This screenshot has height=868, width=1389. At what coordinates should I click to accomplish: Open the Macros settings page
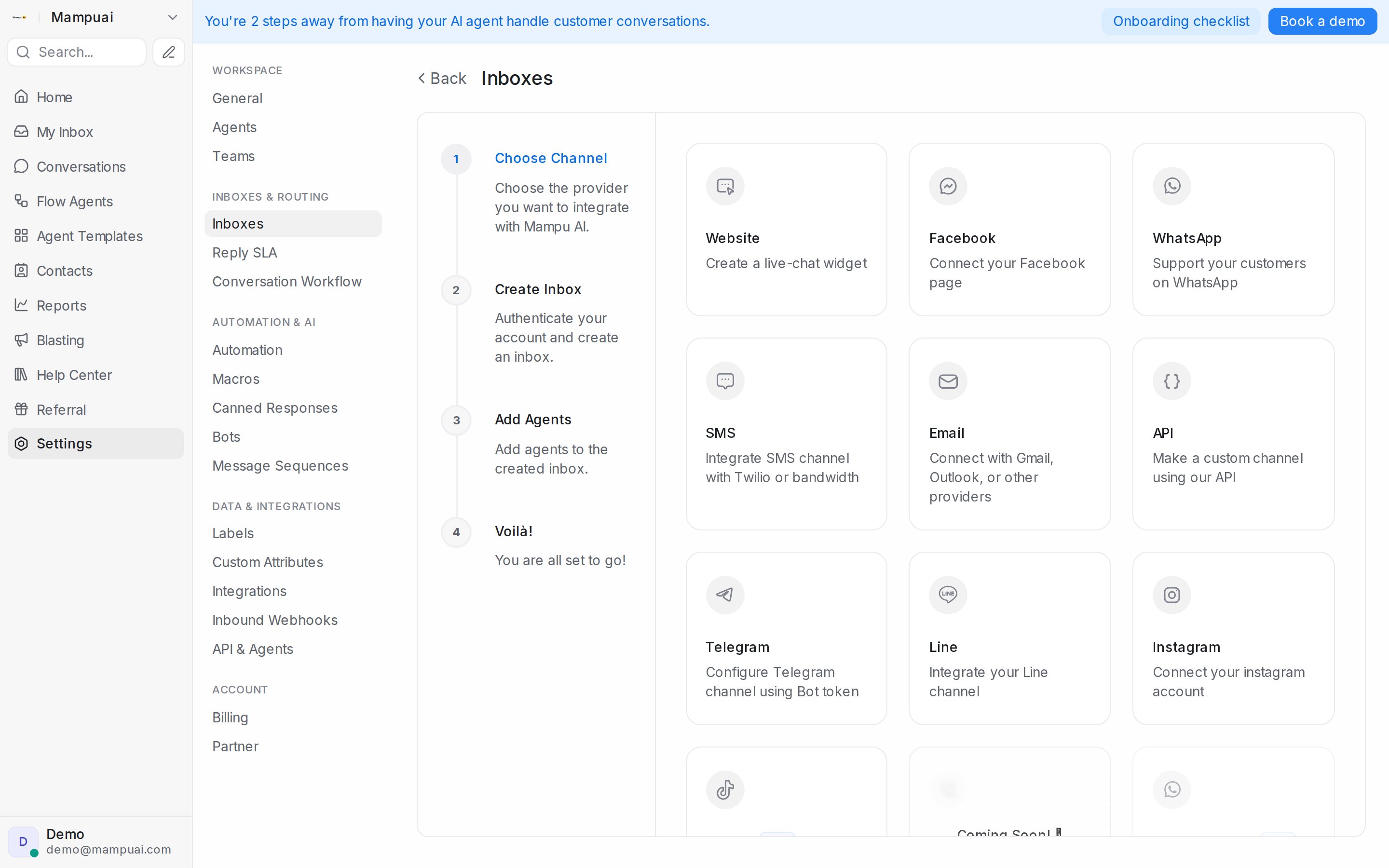point(236,379)
